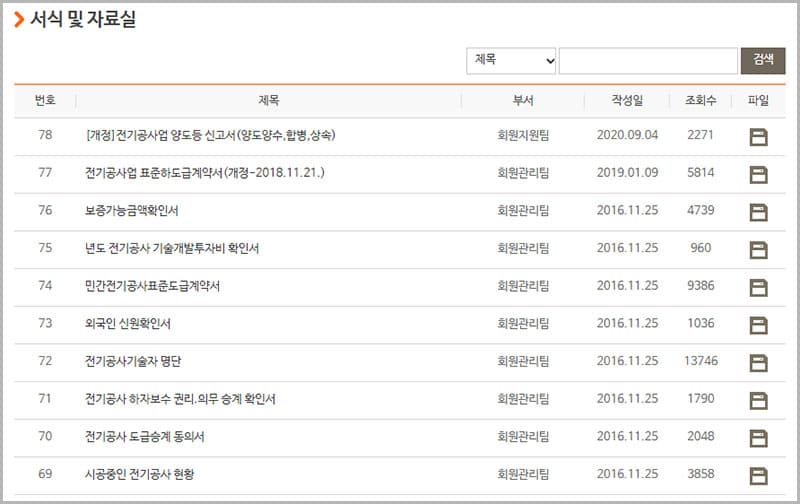
Task: Download attachment for post number 75
Action: tap(758, 249)
